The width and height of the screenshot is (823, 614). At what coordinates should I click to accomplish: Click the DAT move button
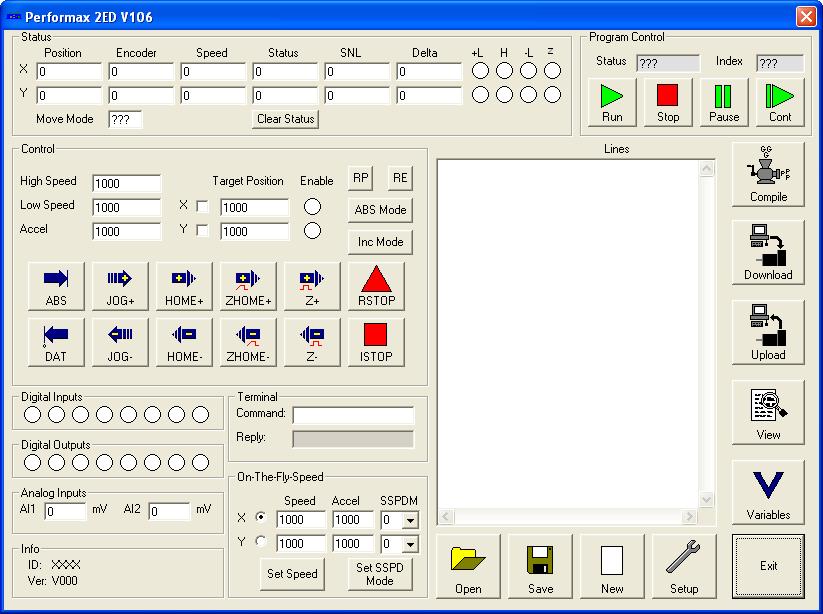56,342
